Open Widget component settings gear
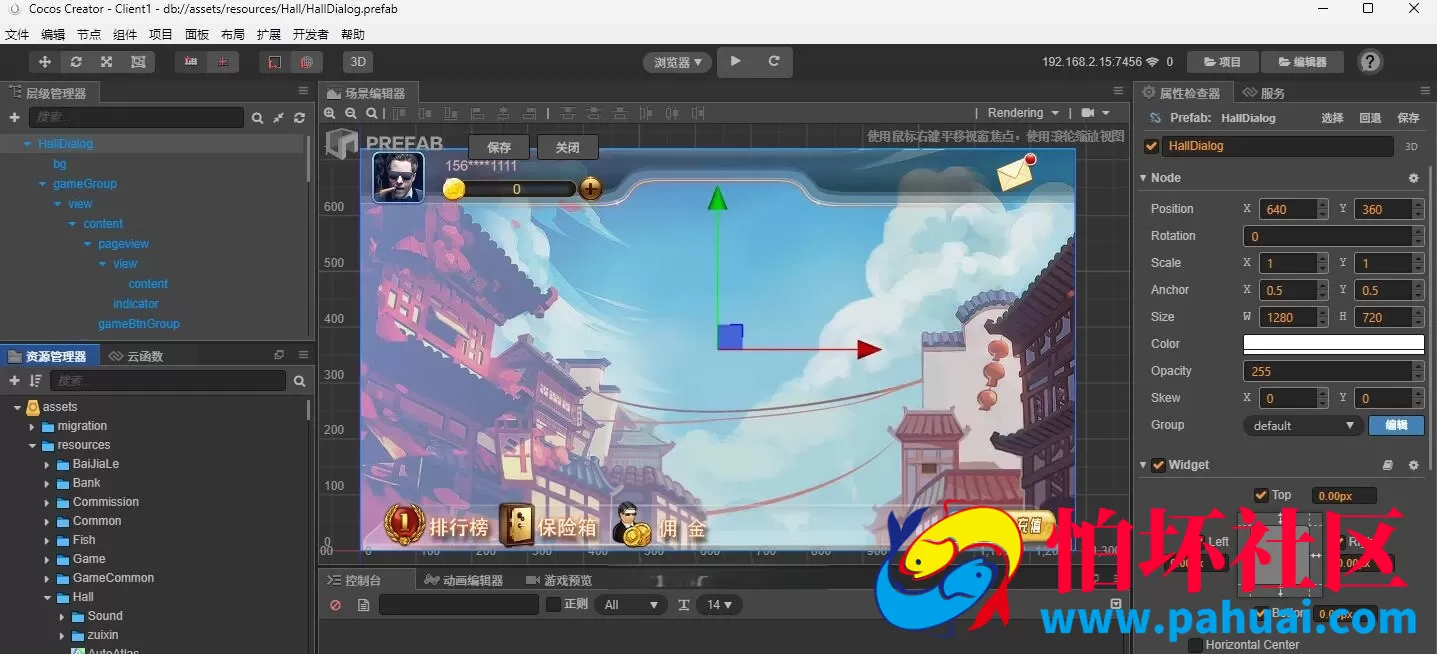Viewport: 1437px width, 654px height. pos(1413,465)
